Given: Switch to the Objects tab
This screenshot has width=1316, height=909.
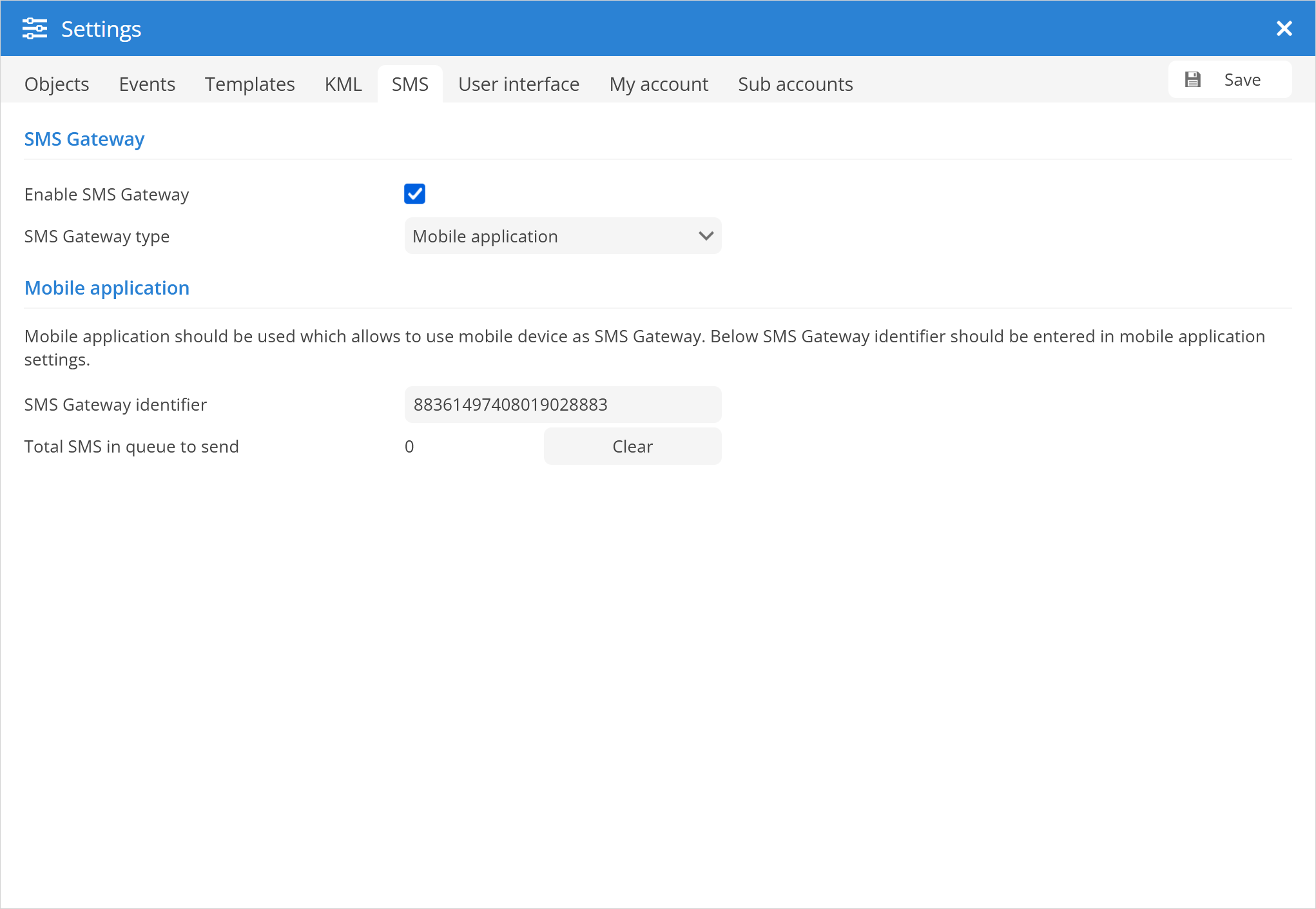Looking at the screenshot, I should point(57,84).
